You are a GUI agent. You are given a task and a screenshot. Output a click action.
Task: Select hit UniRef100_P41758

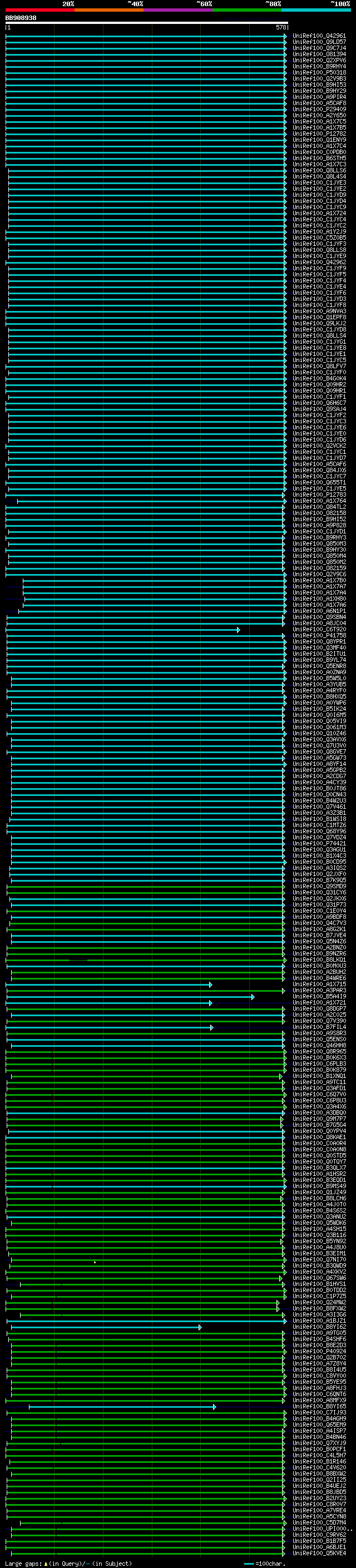tap(319, 635)
